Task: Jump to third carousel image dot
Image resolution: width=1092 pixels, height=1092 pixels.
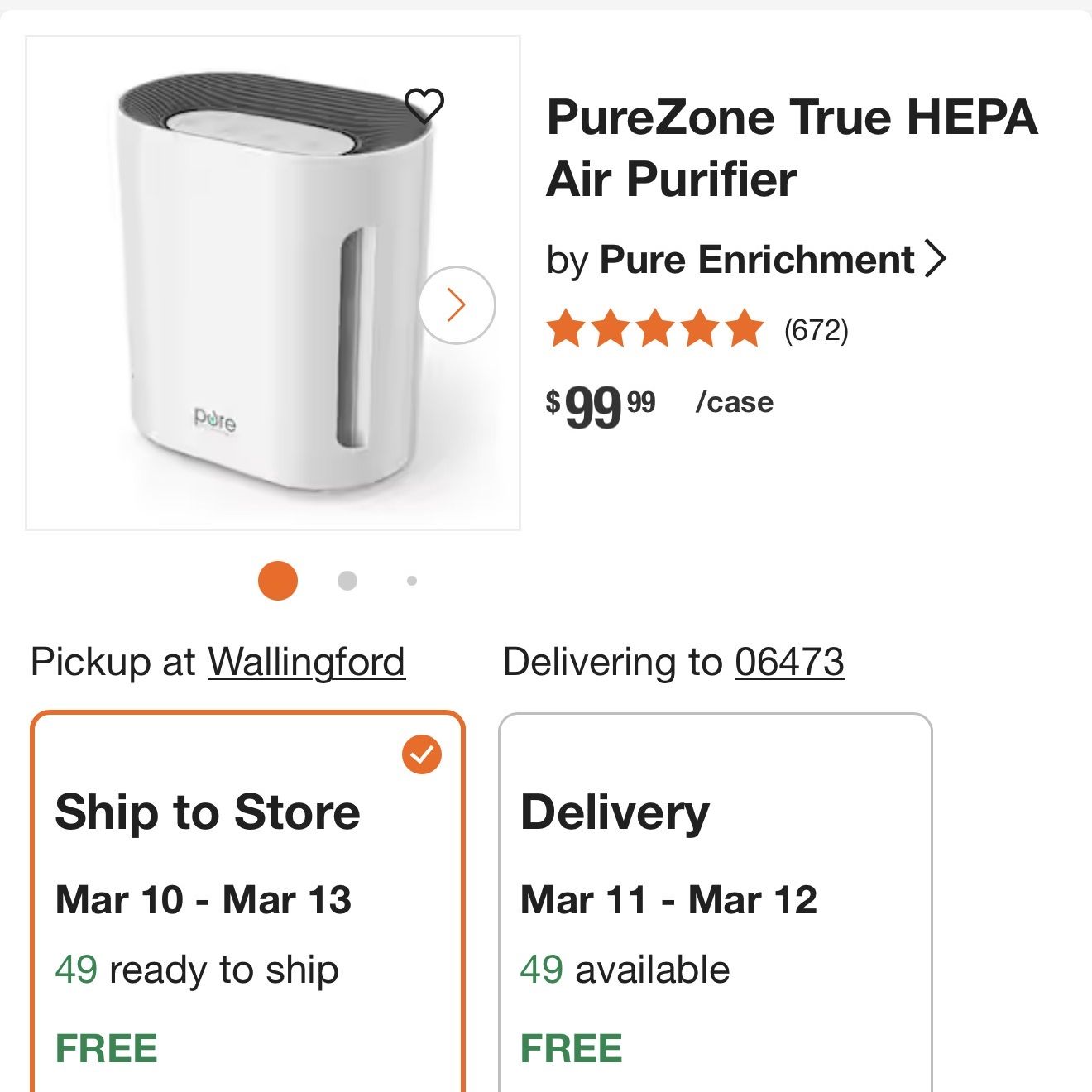Action: 412,581
